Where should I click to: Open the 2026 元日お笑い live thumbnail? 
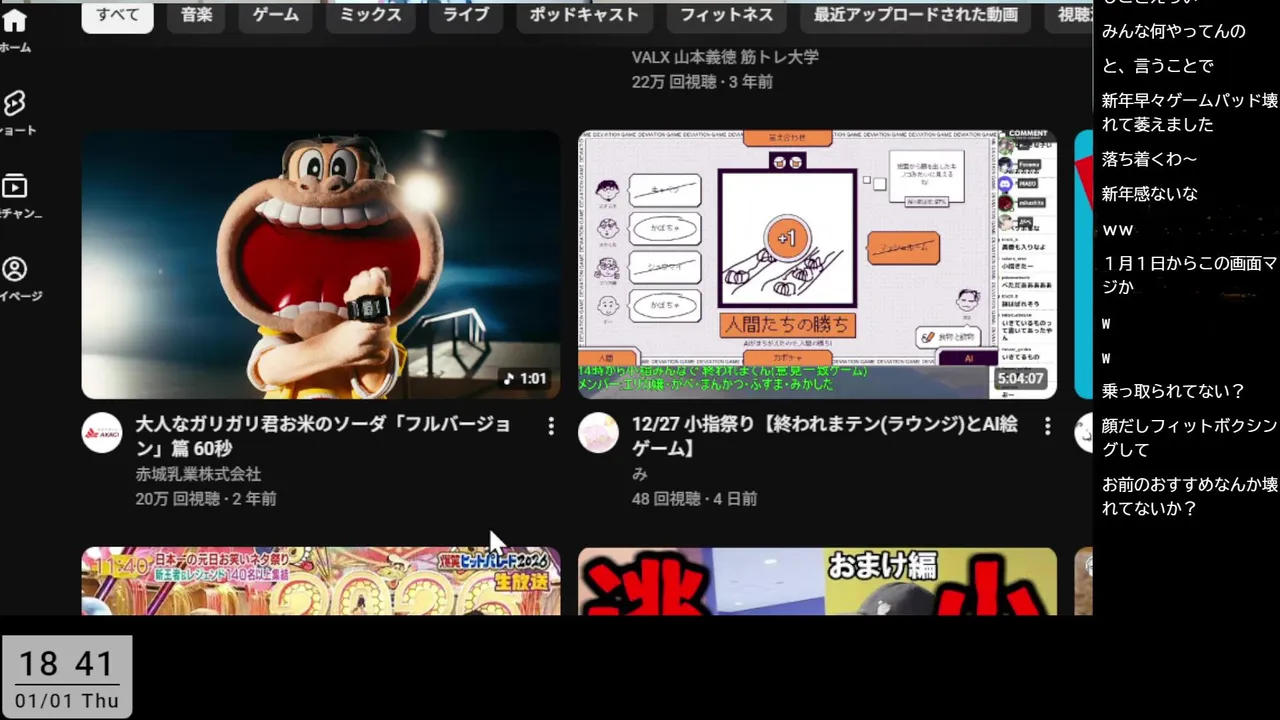[320, 581]
